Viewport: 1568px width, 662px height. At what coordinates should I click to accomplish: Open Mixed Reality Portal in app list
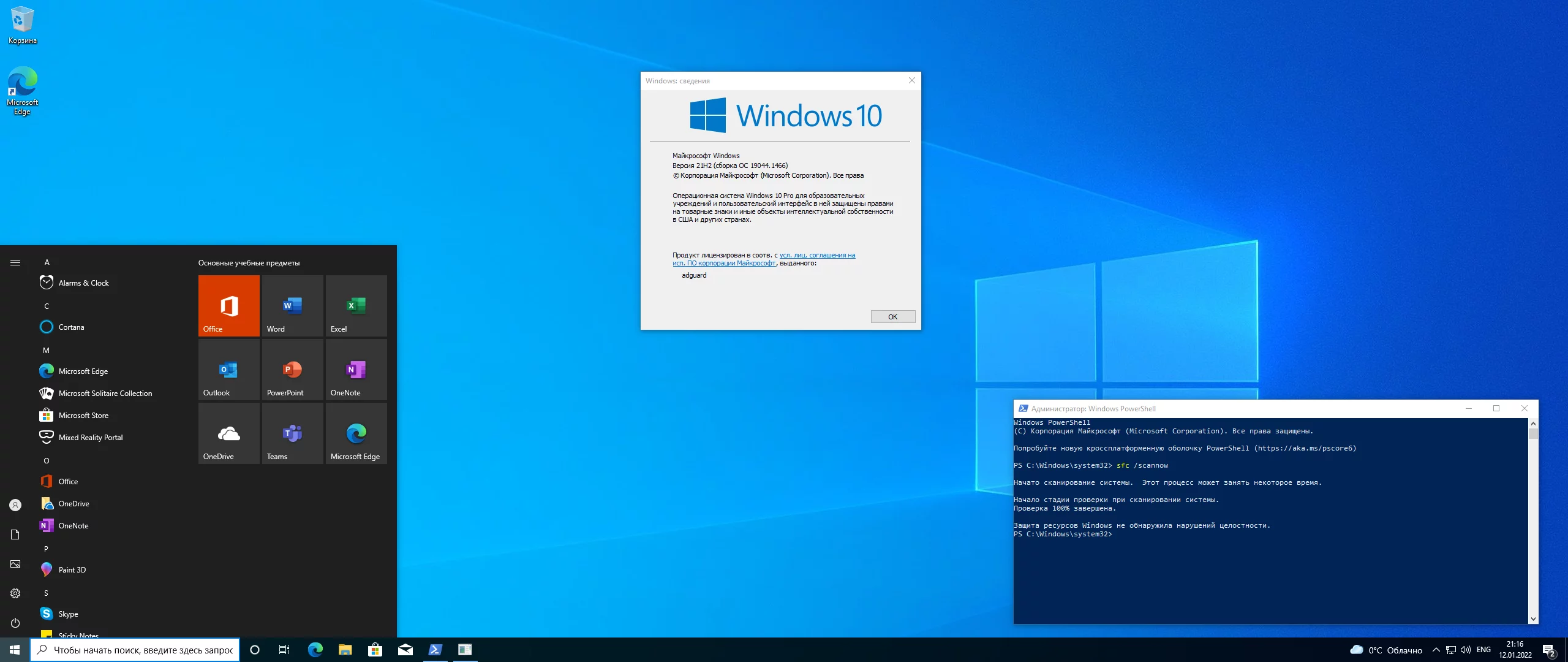point(91,437)
